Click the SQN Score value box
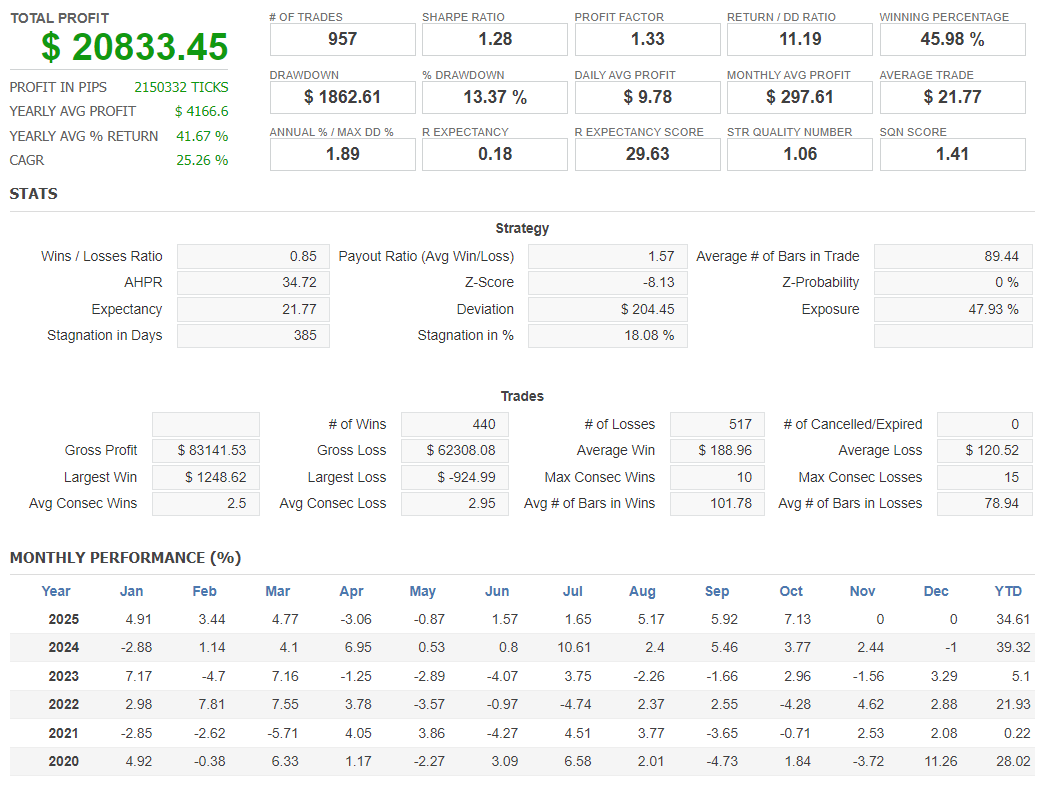Viewport: 1047px width, 787px height. (x=952, y=154)
